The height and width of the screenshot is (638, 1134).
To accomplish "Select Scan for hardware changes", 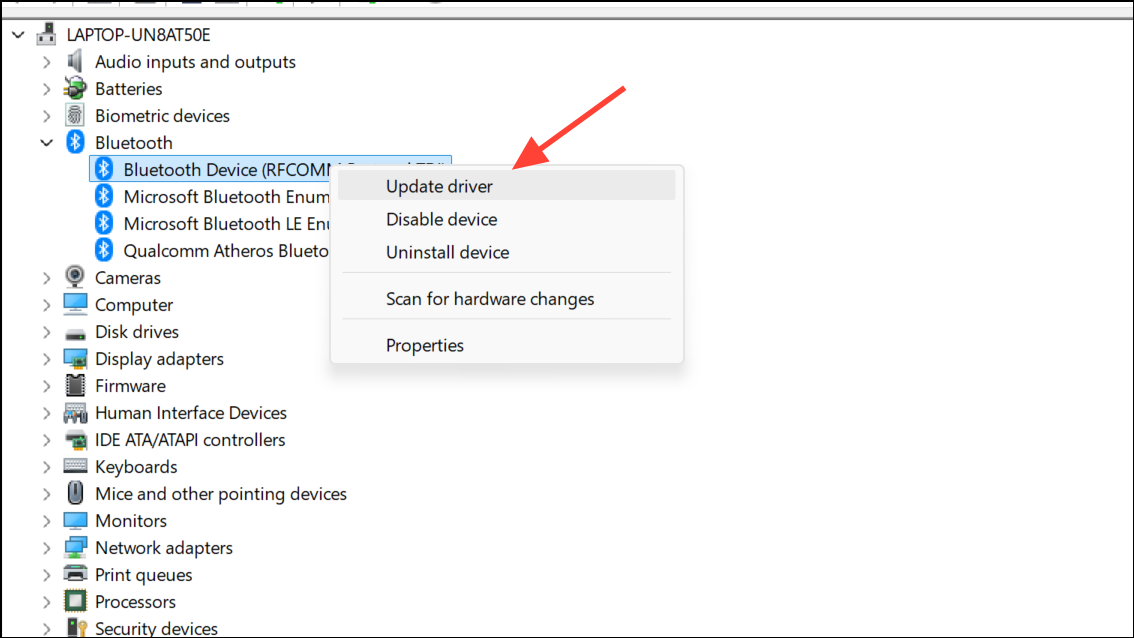I will click(490, 298).
